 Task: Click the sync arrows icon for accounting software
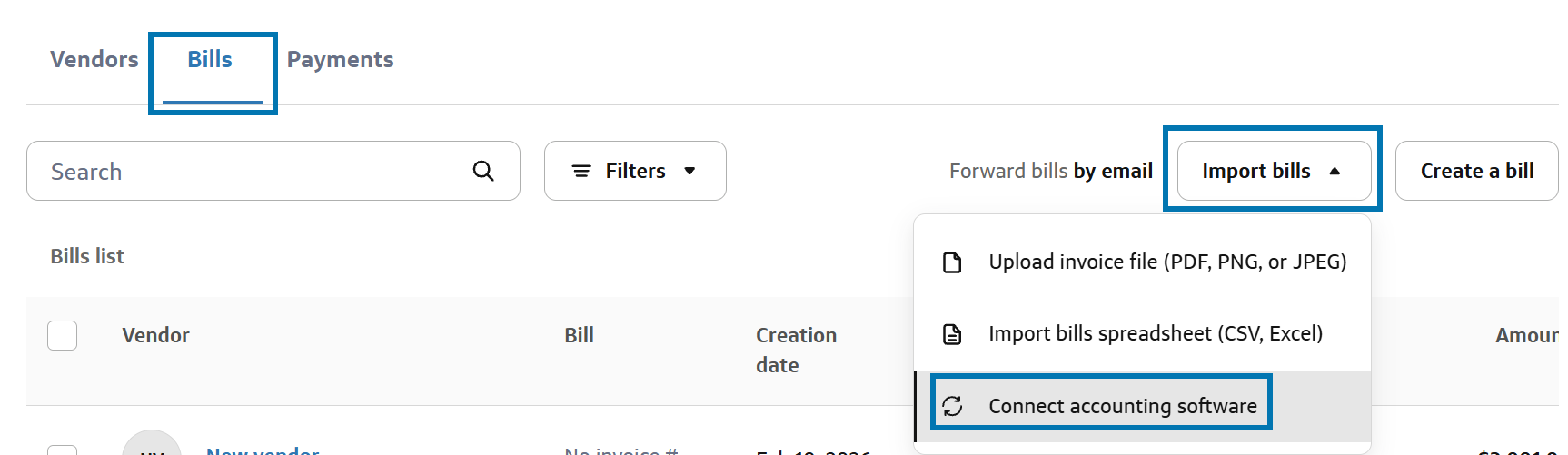(x=952, y=406)
